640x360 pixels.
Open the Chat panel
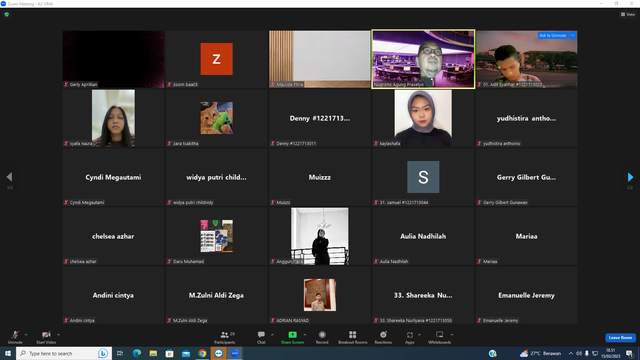click(x=261, y=337)
